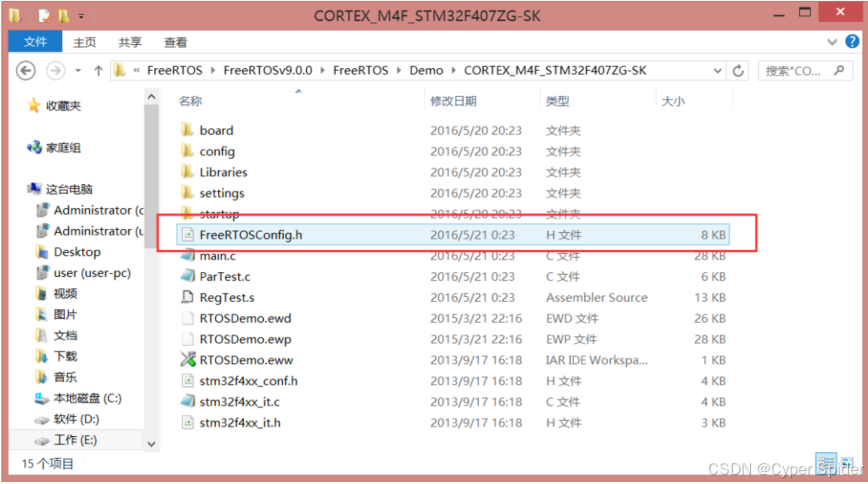868x484 pixels.
Task: Sort by 类型 column header
Action: [557, 101]
